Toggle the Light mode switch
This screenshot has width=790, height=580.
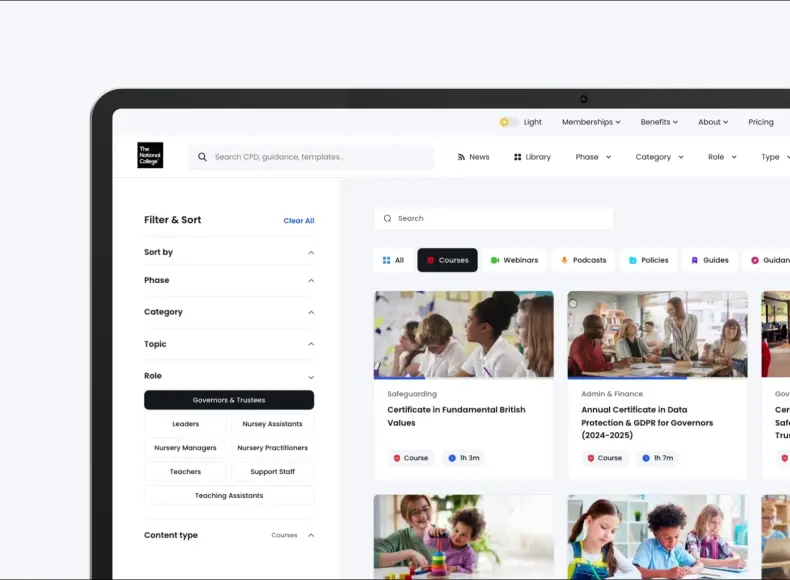click(509, 122)
